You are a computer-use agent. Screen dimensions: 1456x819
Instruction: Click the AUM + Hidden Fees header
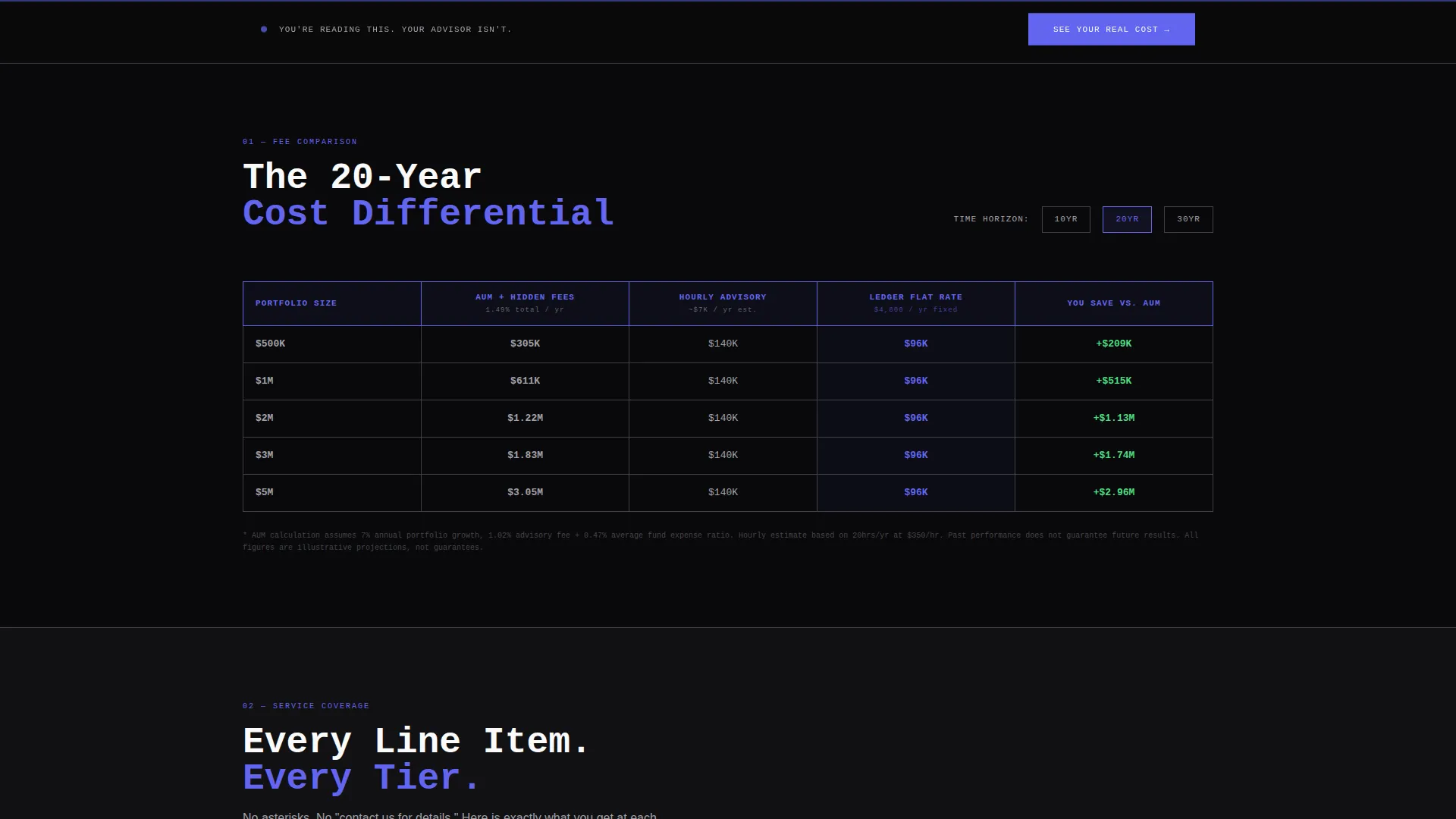click(525, 303)
